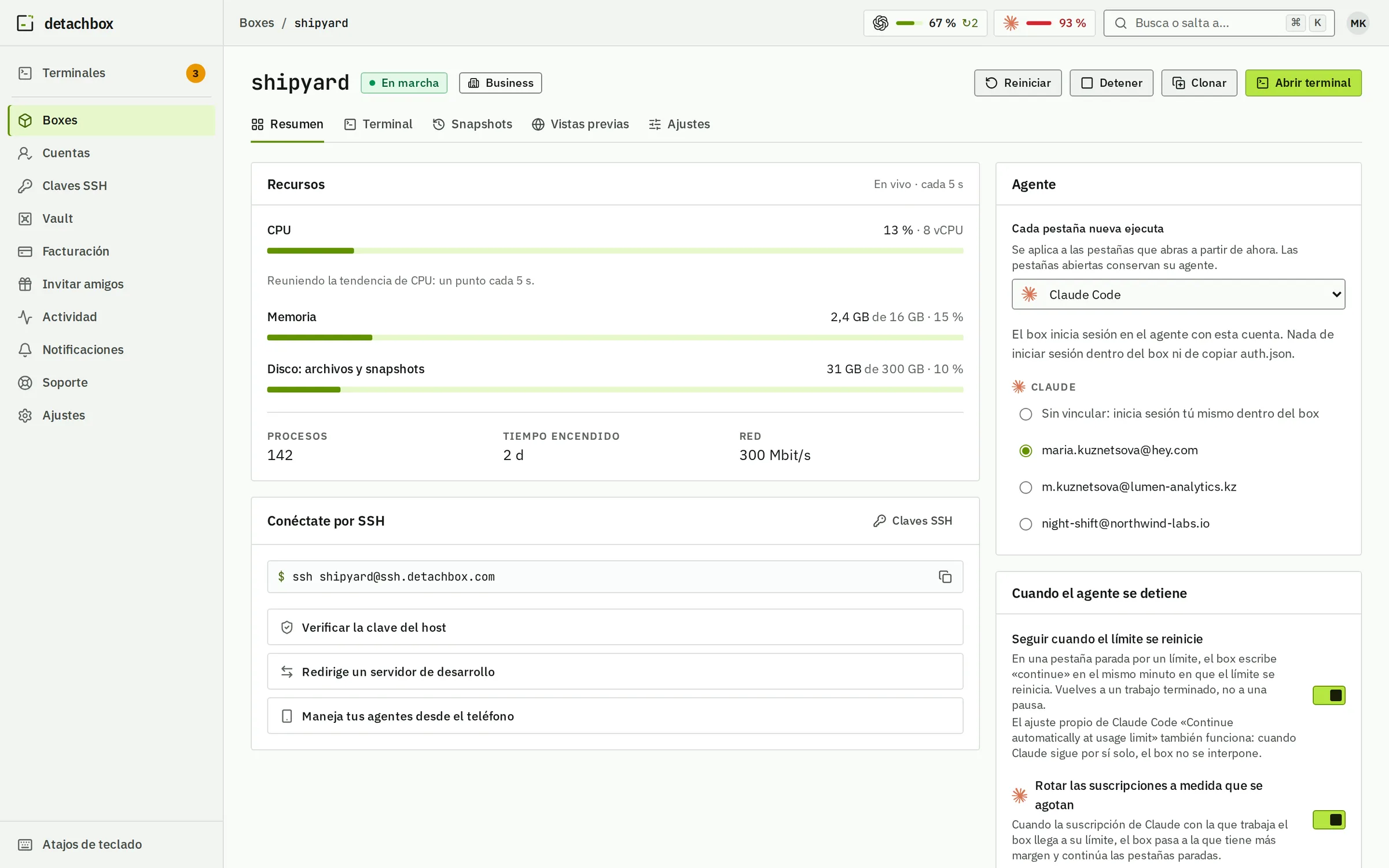This screenshot has width=1389, height=868.
Task: Open the Claves SSH link in SSH card
Action: (912, 521)
